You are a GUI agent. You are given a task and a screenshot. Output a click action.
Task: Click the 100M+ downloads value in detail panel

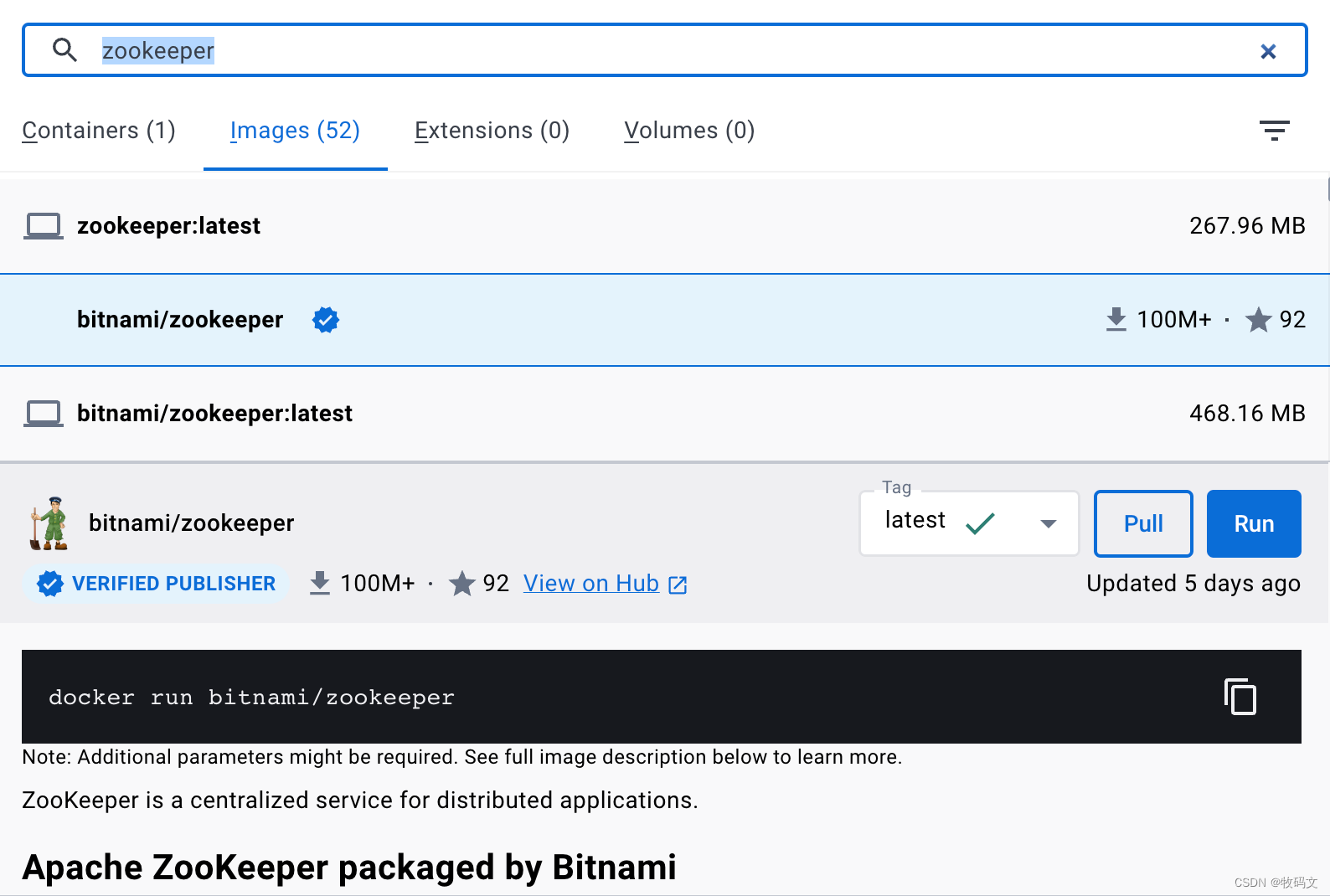378,584
